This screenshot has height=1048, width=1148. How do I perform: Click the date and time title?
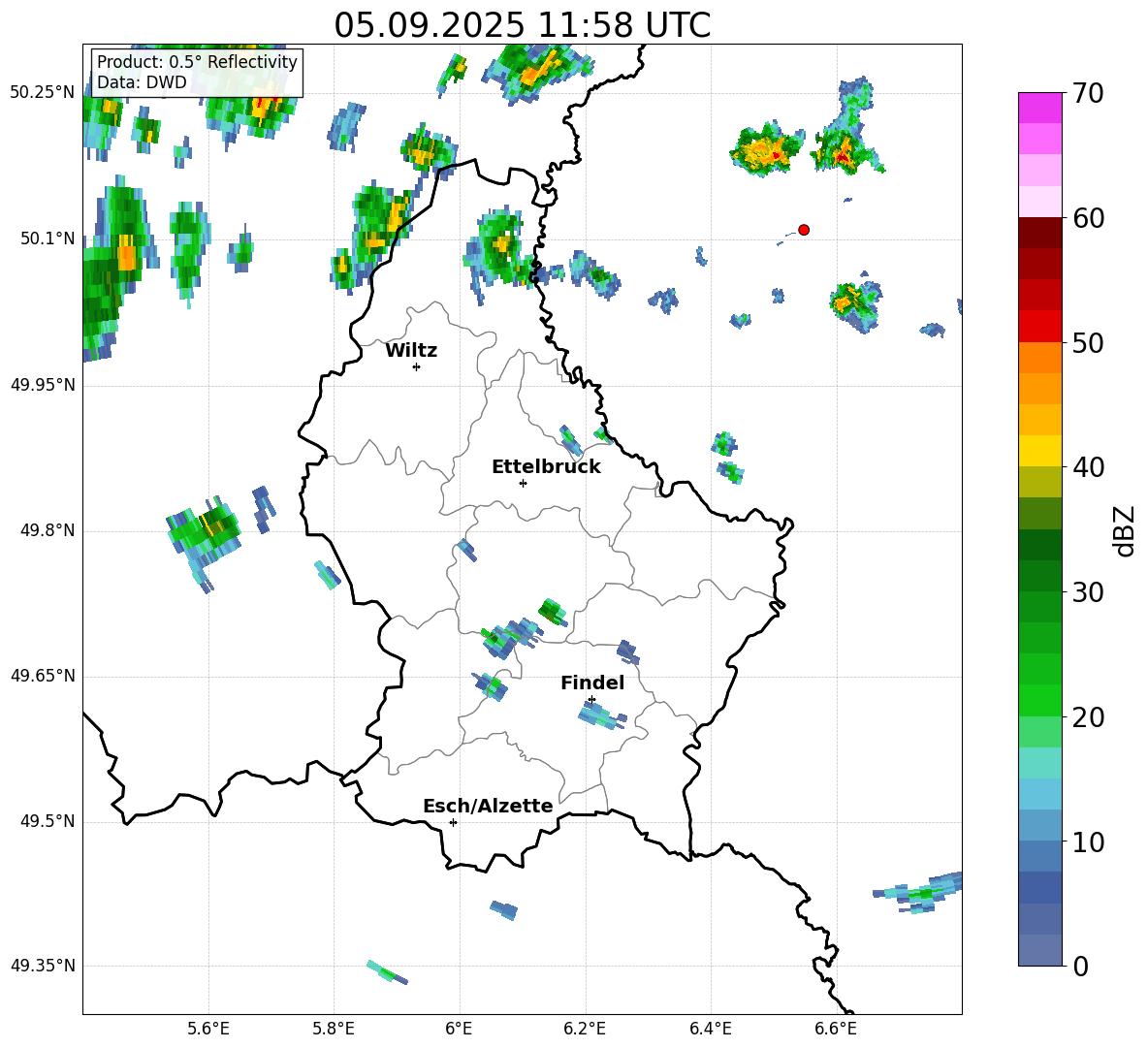tap(522, 25)
